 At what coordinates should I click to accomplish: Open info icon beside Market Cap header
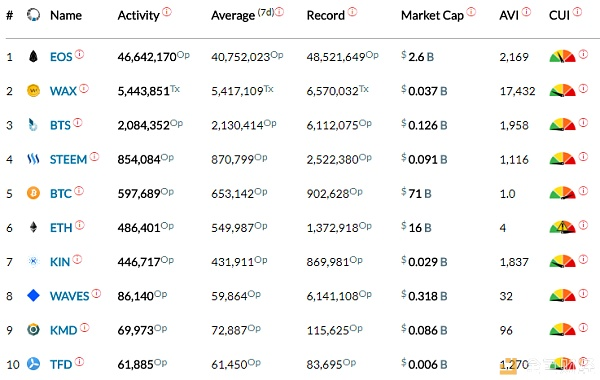coord(471,12)
